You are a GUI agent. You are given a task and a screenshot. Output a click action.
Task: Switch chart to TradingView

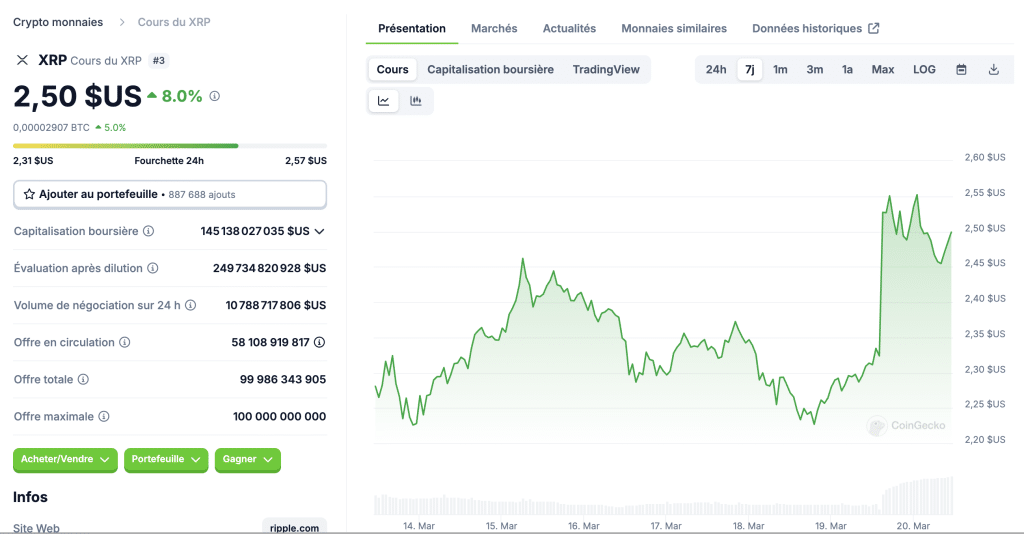click(606, 69)
